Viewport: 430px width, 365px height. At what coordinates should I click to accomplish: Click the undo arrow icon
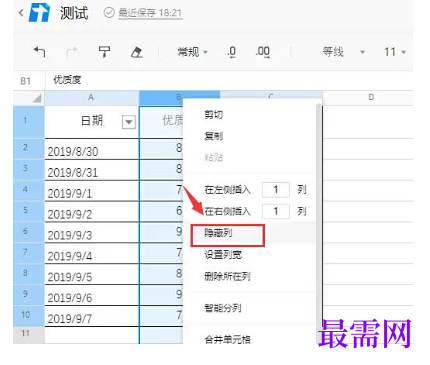pyautogui.click(x=39, y=52)
